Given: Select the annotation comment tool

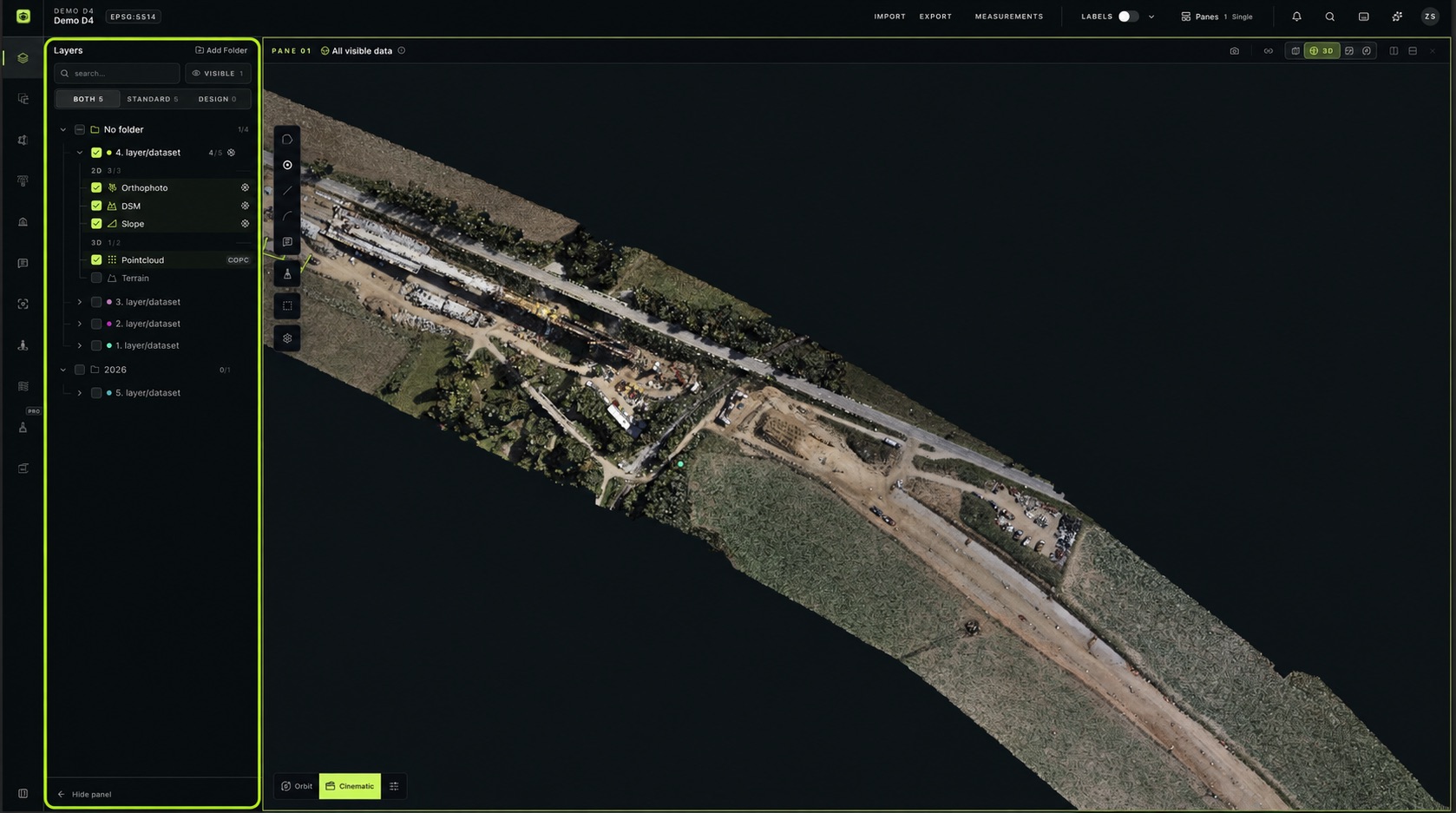Looking at the screenshot, I should point(287,242).
